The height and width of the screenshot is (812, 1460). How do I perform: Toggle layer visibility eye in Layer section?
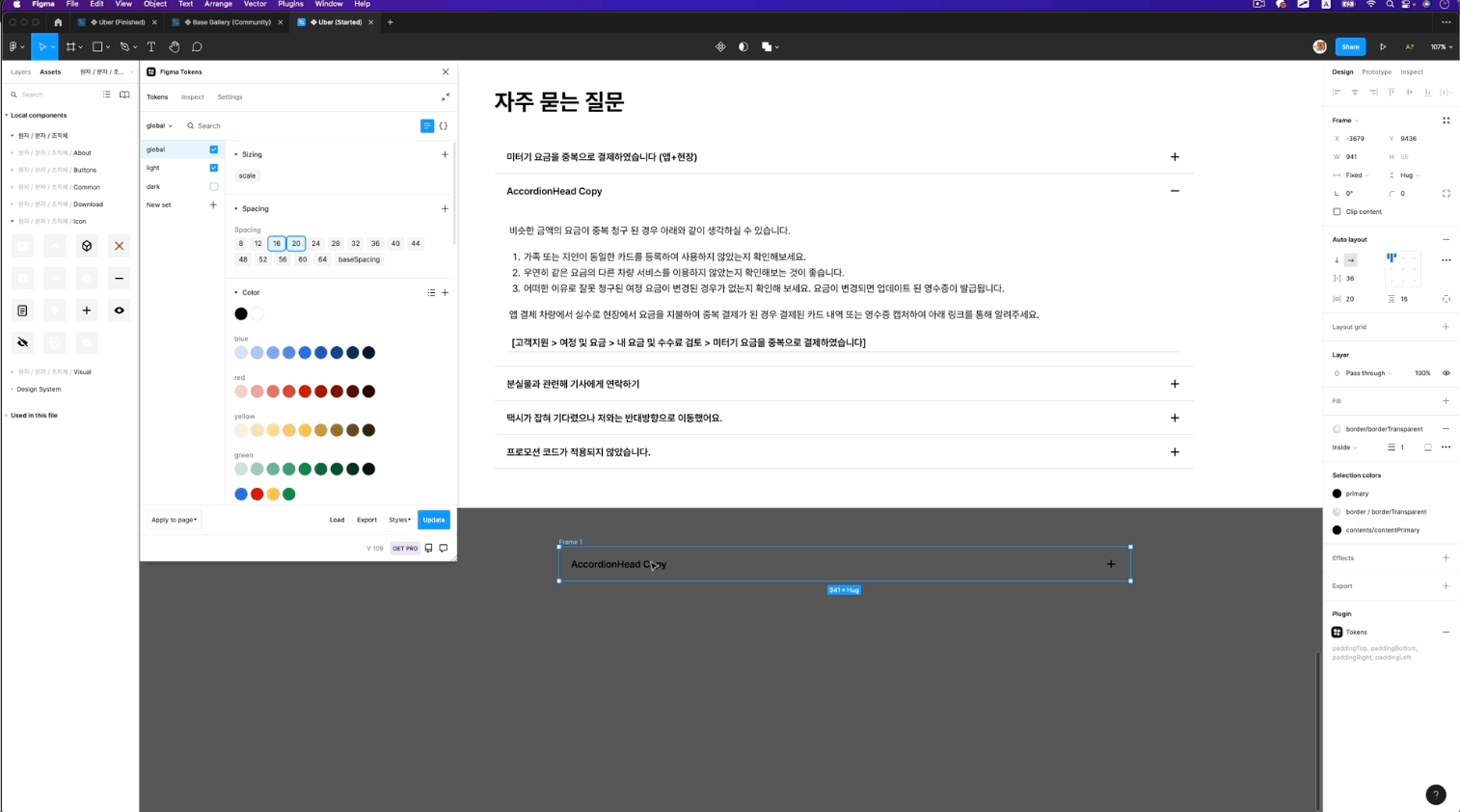[x=1446, y=373]
